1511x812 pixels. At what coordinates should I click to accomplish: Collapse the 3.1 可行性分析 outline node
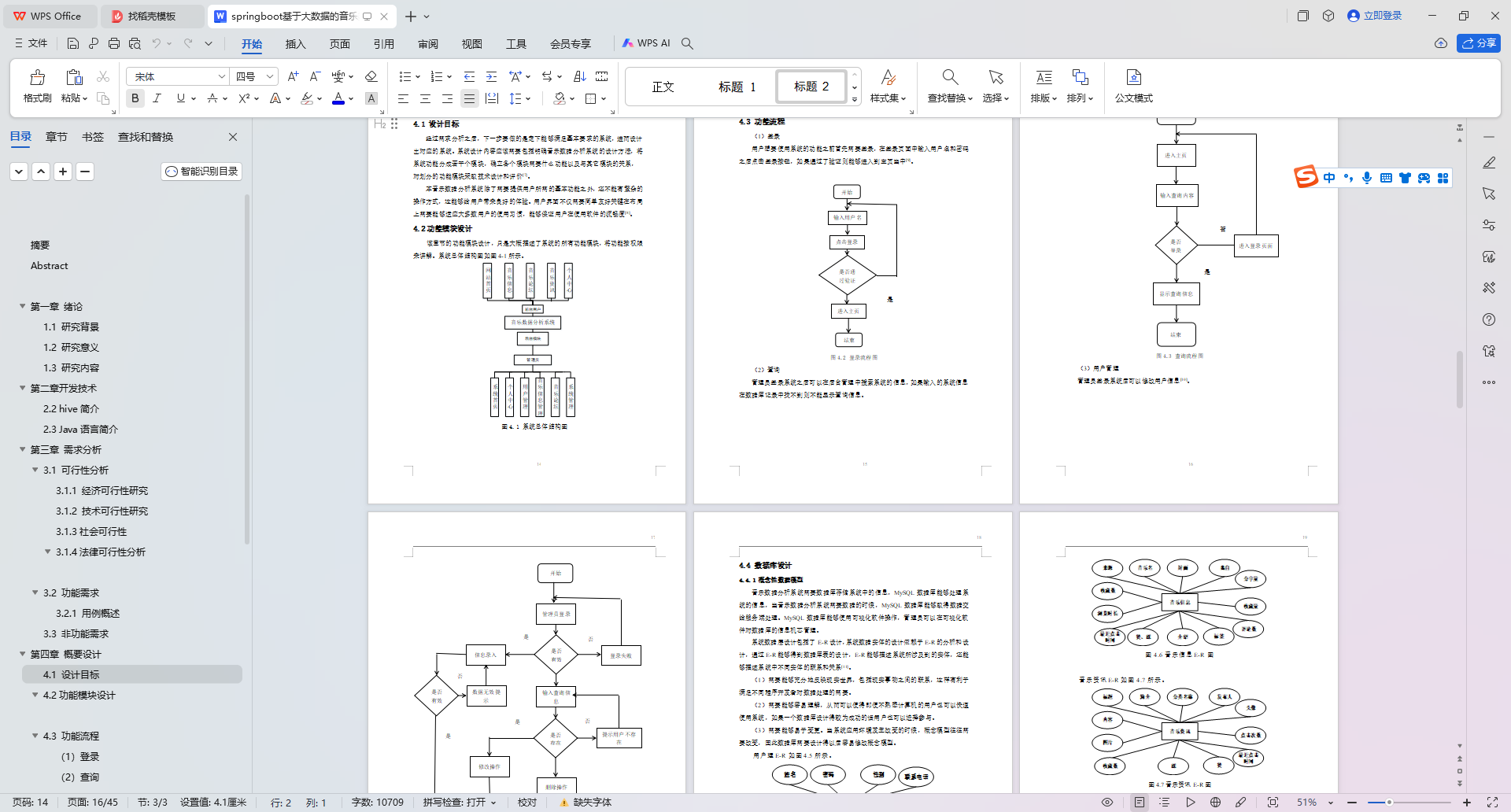click(35, 470)
